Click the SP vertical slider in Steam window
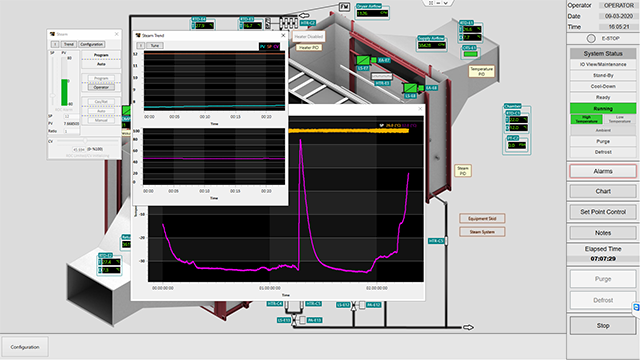The width and height of the screenshot is (640, 360). click(x=52, y=80)
